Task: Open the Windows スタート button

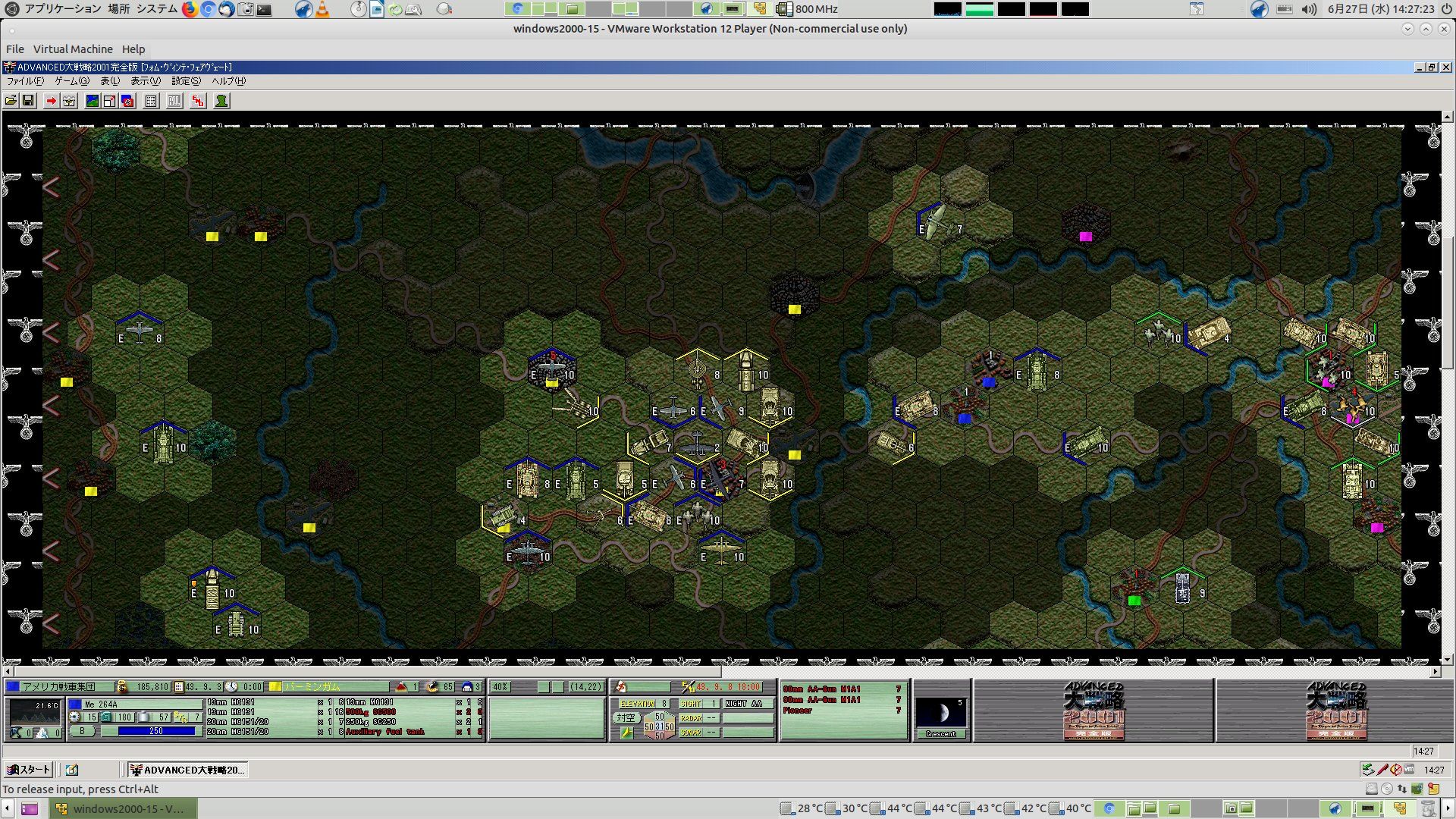Action: (29, 770)
